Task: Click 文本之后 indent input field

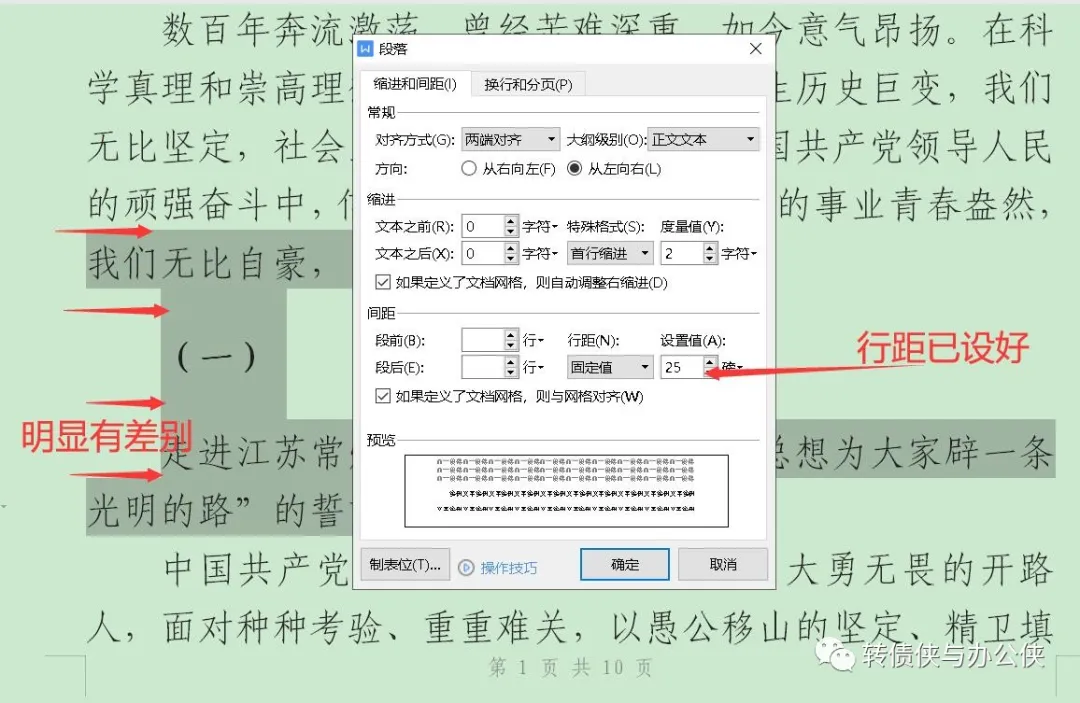Action: coord(483,253)
